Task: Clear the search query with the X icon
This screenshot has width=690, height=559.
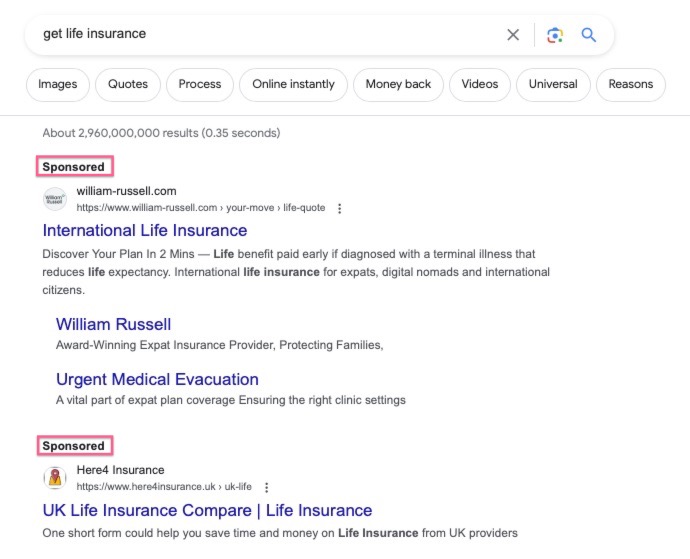Action: tap(513, 35)
